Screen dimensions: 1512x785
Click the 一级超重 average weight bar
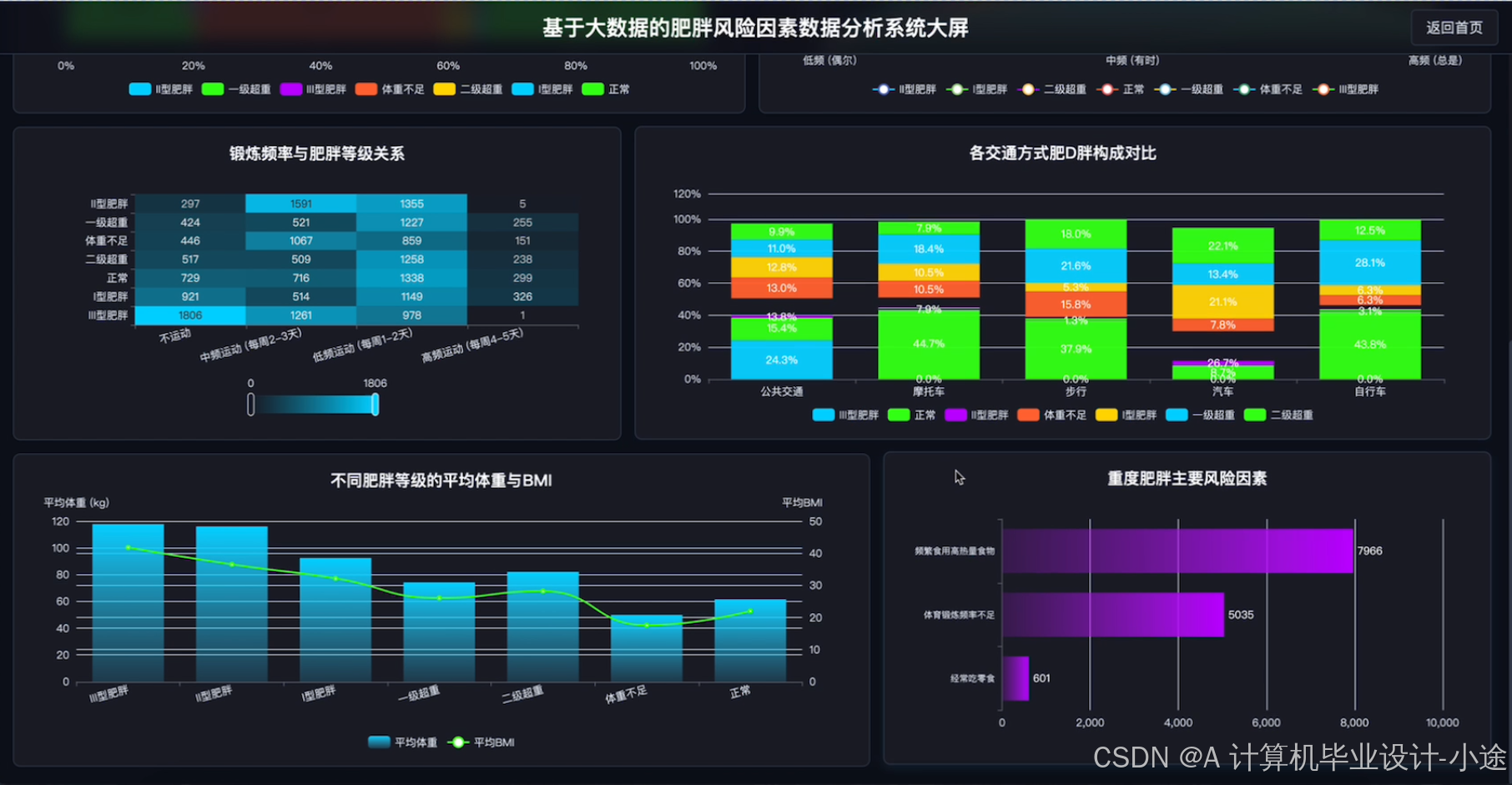(x=439, y=632)
